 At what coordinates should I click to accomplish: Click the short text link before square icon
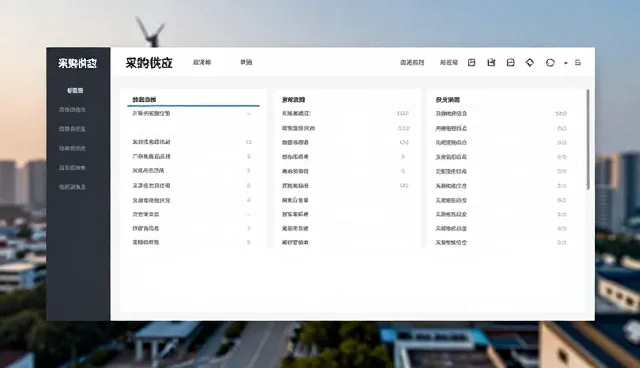pyautogui.click(x=449, y=62)
